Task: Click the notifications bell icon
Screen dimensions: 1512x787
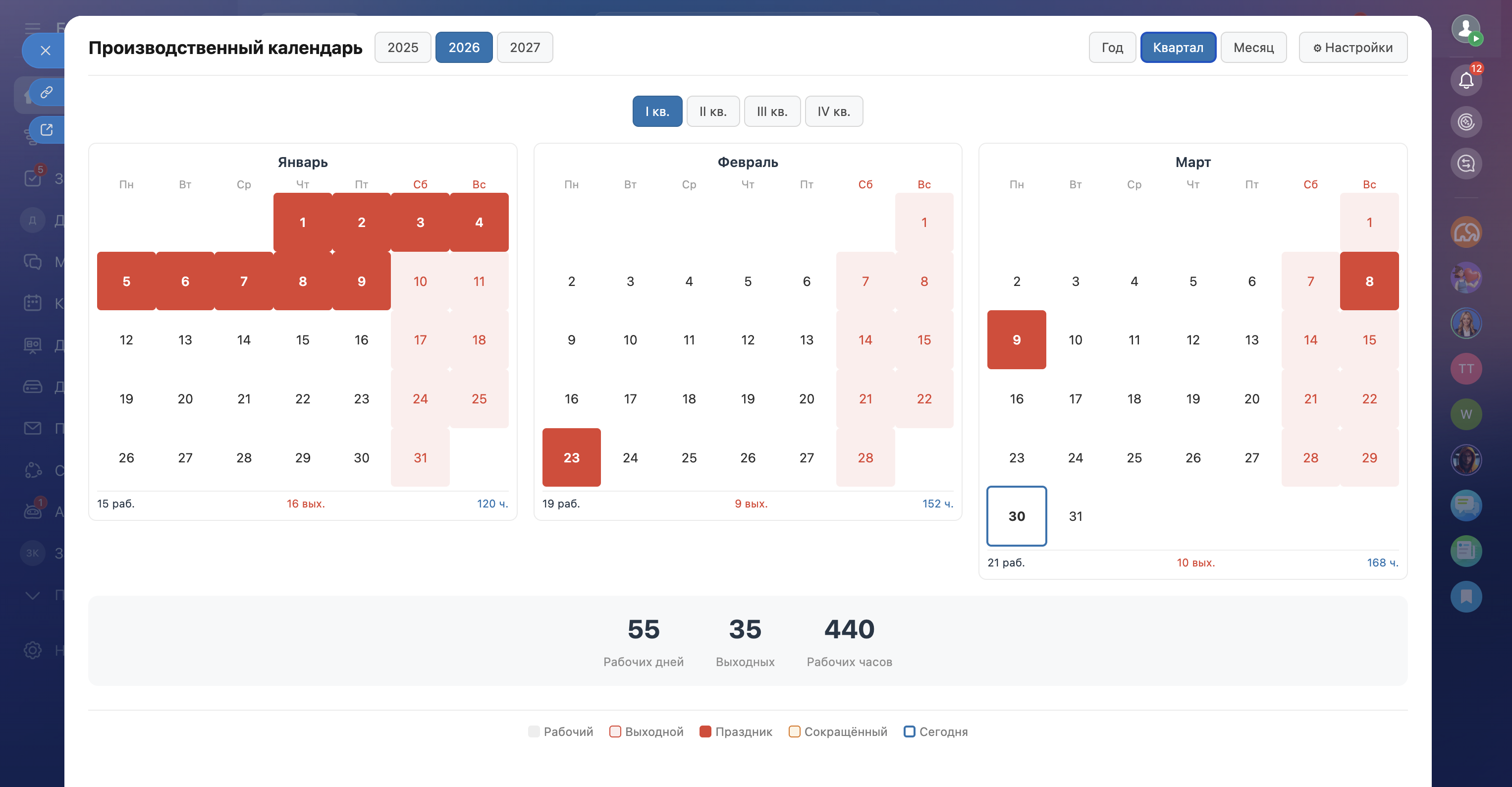Action: point(1465,80)
